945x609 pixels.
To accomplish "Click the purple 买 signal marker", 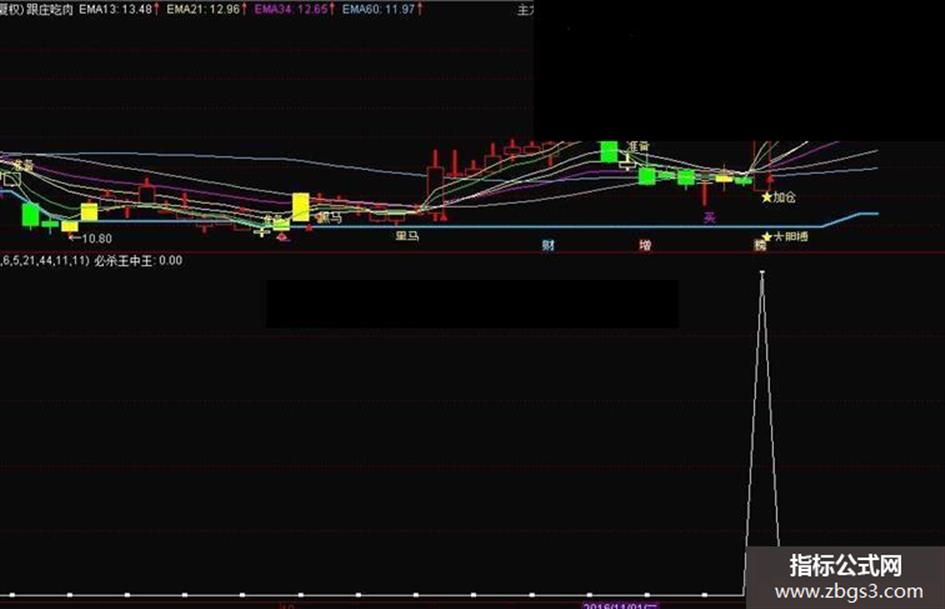I will 710,218.
